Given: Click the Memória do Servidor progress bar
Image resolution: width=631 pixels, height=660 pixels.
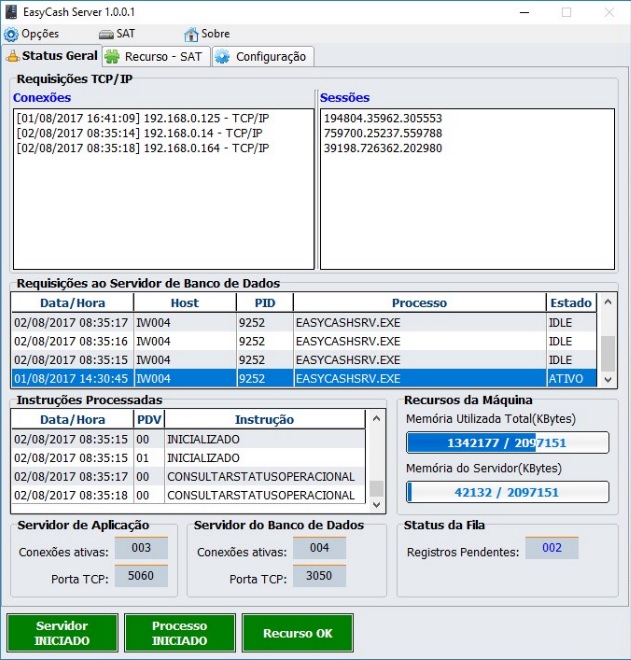Looking at the screenshot, I should click(507, 492).
